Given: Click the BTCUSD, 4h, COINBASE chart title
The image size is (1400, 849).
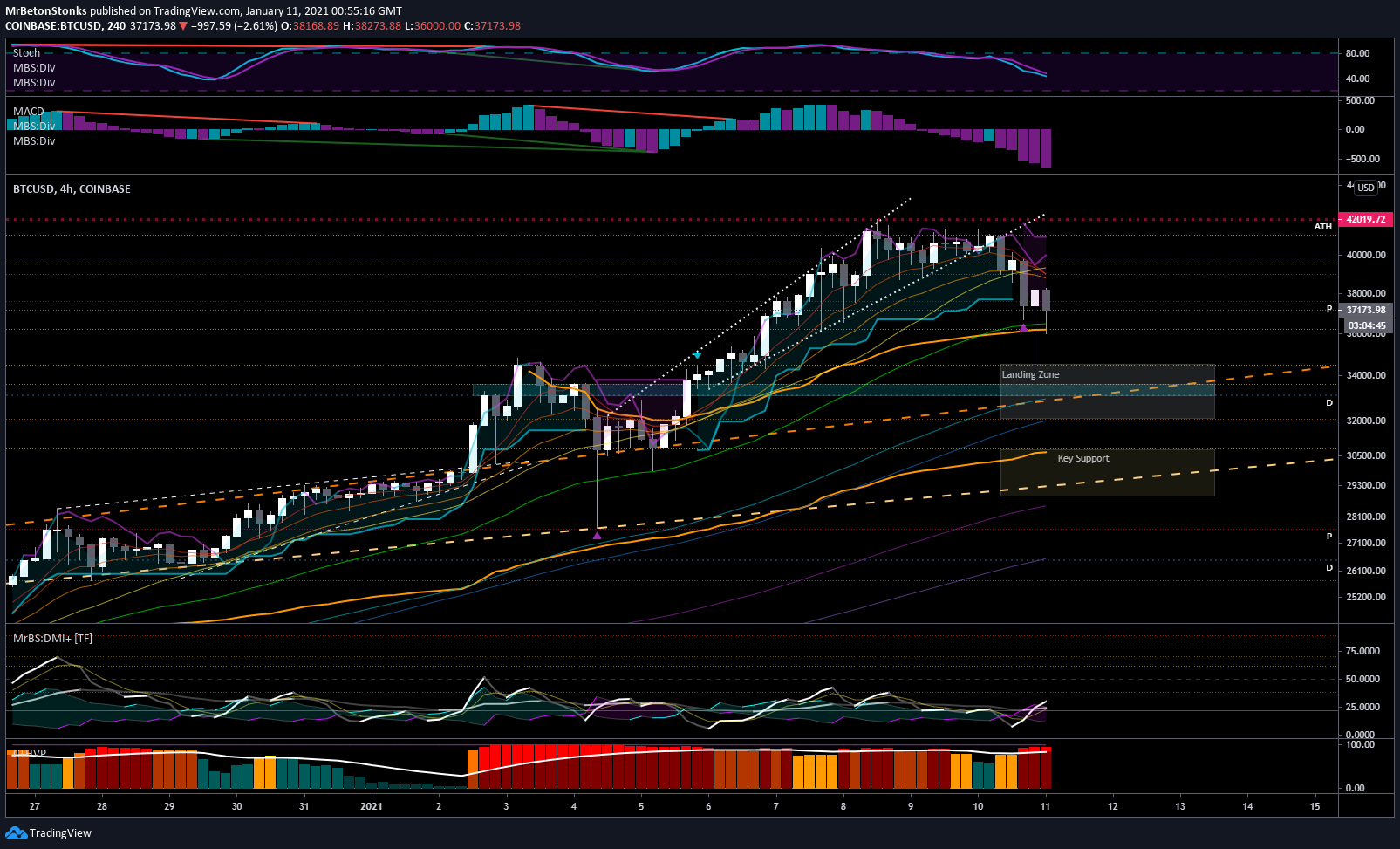Looking at the screenshot, I should [x=72, y=188].
